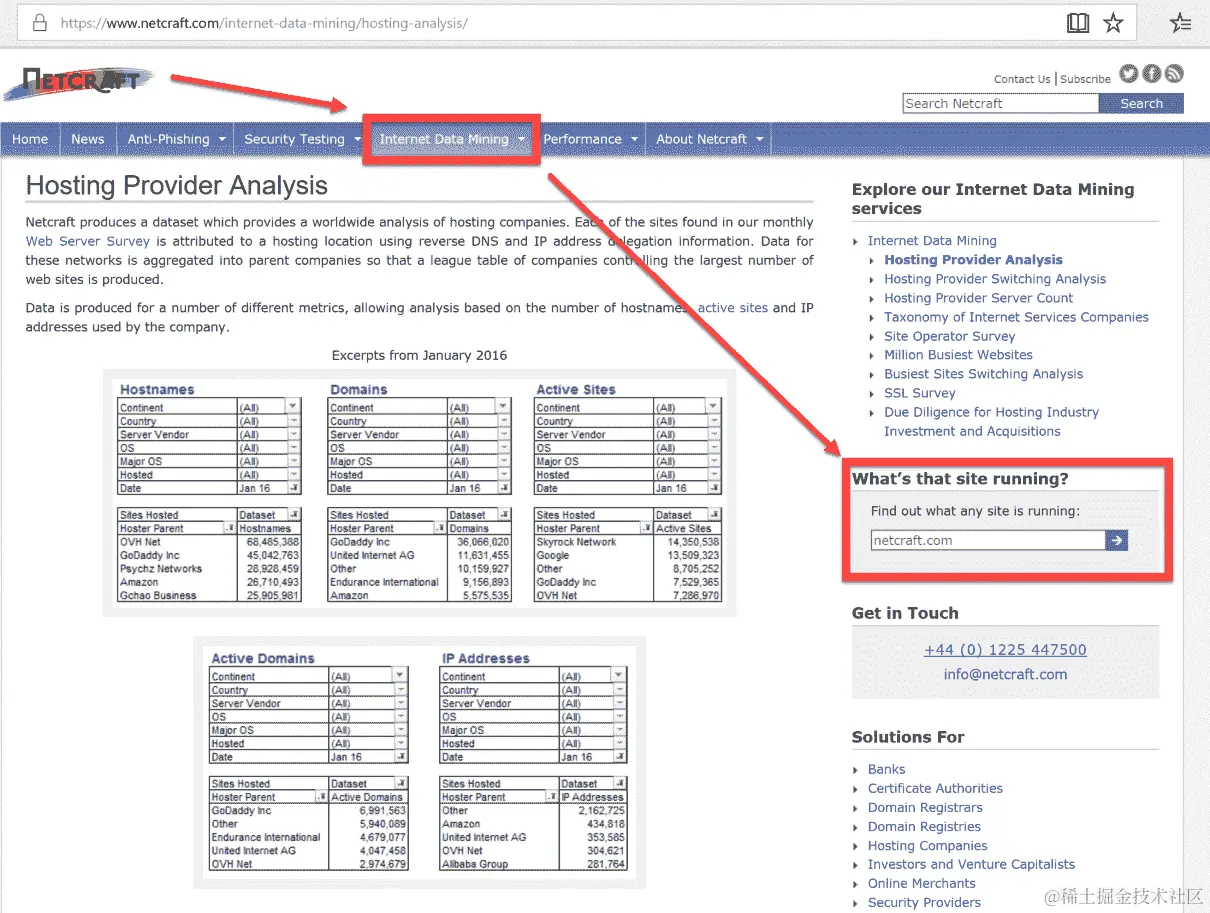Screen dimensions: 1210x913
Task: Expand the Anti-Phishing menu
Action: tap(176, 139)
